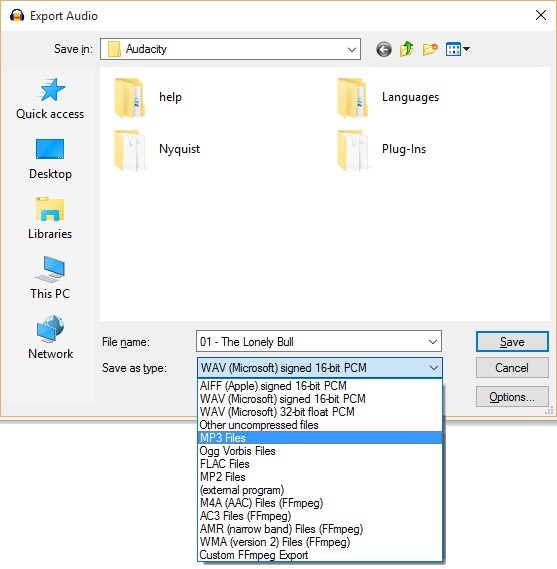Image resolution: width=557 pixels, height=569 pixels.
Task: Click the Audacity headphones title icon
Action: pyautogui.click(x=17, y=16)
